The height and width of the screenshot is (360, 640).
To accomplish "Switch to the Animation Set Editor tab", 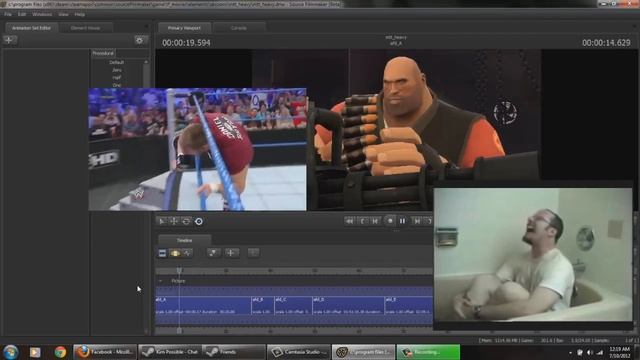I will tap(31, 28).
